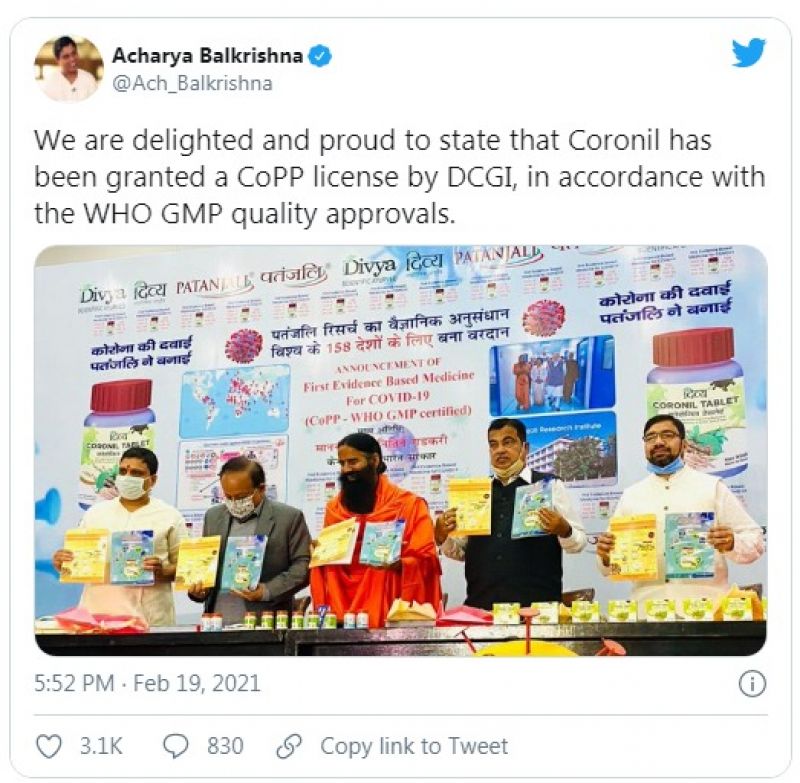The width and height of the screenshot is (800, 783).
Task: Click the Twitter bird logo
Action: (749, 53)
